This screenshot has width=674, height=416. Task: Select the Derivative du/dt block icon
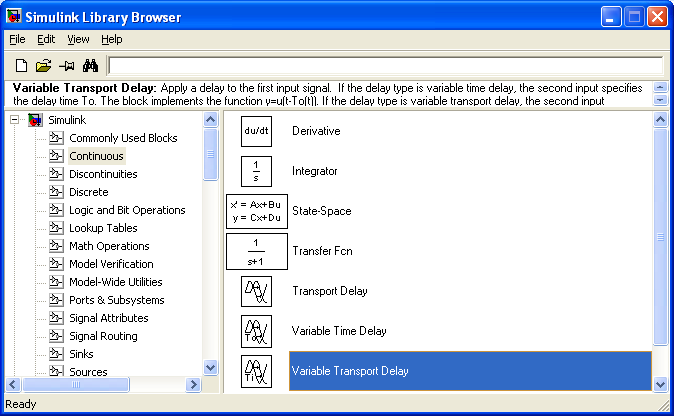coord(256,132)
